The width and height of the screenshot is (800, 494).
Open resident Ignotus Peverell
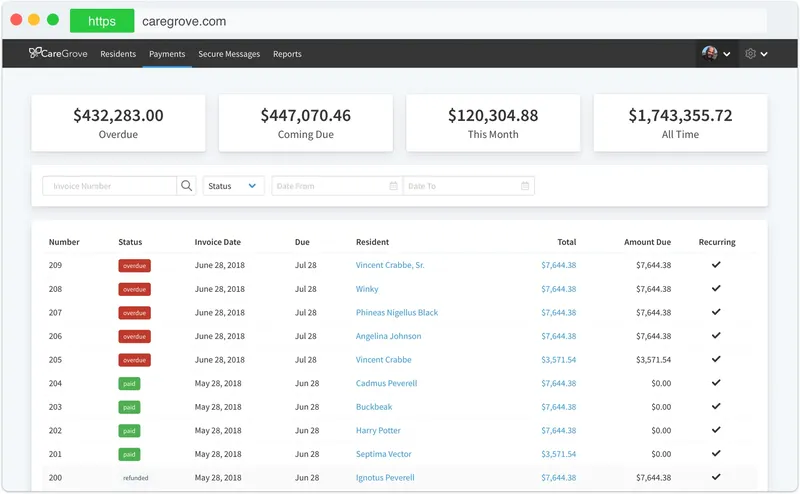(x=385, y=478)
